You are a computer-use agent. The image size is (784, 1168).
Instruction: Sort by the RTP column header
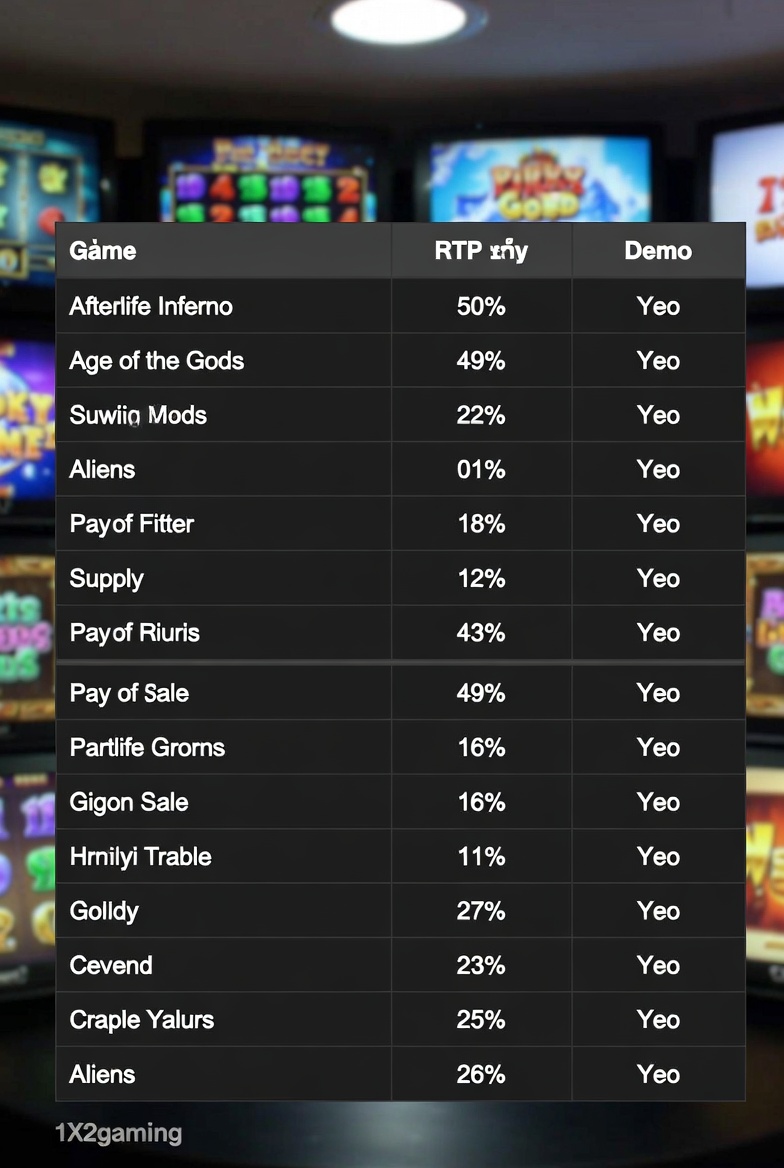(x=481, y=250)
